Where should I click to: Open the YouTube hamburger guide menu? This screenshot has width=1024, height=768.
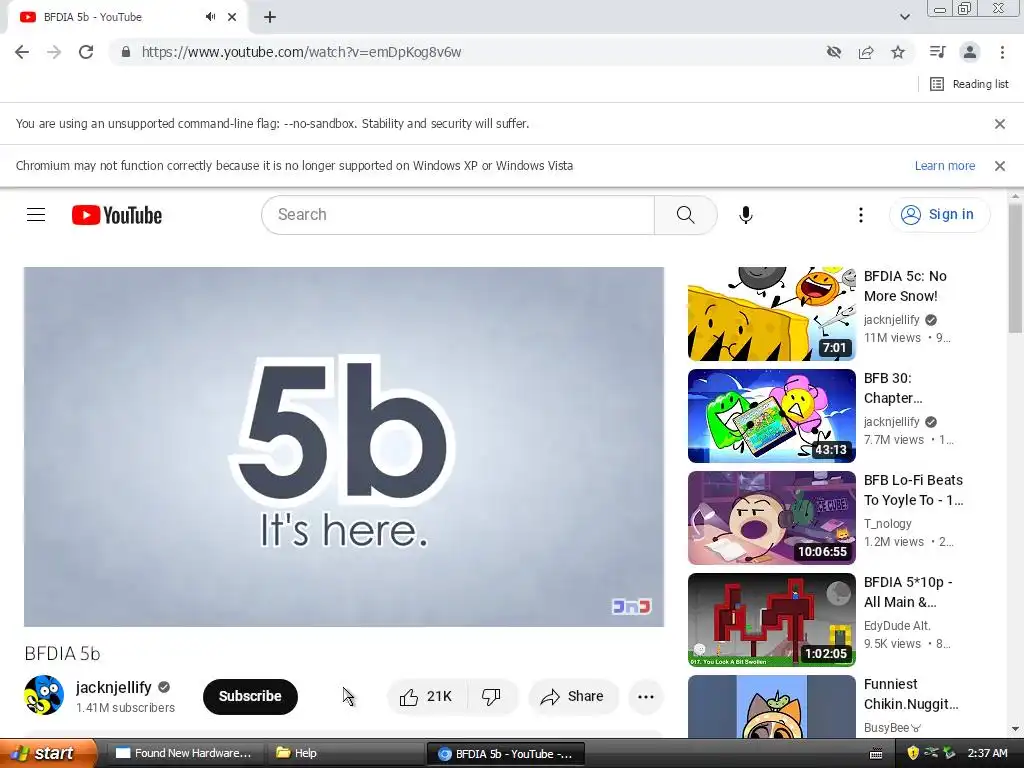click(36, 214)
